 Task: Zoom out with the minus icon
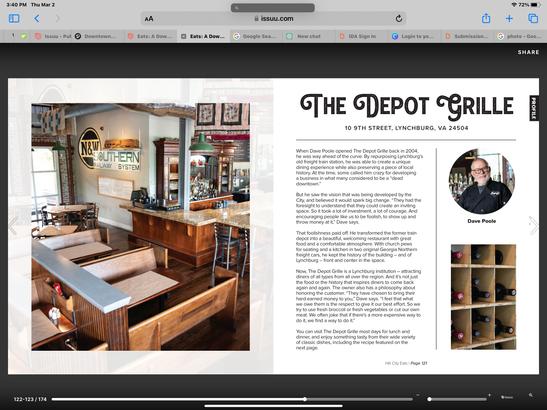pos(418,395)
